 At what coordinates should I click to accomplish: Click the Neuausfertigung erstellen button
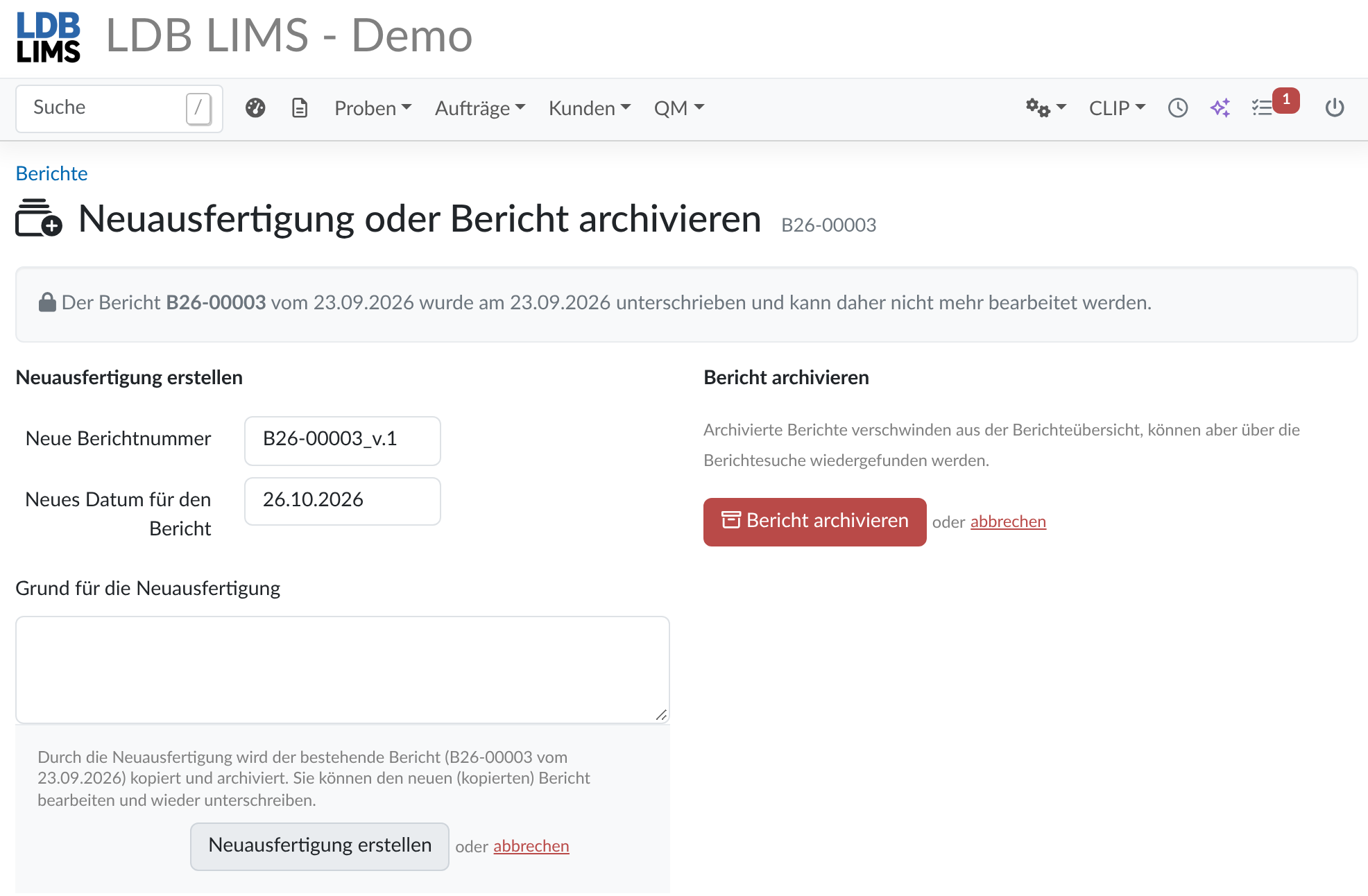pos(320,846)
